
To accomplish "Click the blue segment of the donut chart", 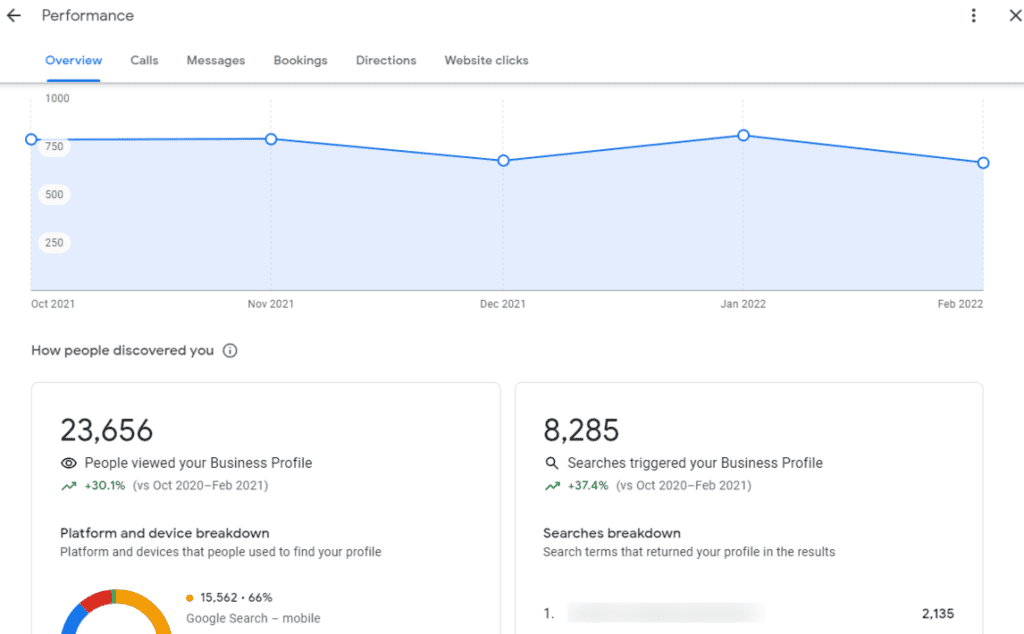I will tap(71, 620).
